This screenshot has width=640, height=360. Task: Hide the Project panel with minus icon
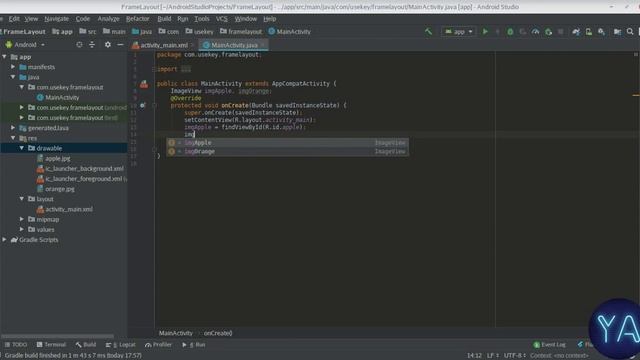(x=120, y=44)
